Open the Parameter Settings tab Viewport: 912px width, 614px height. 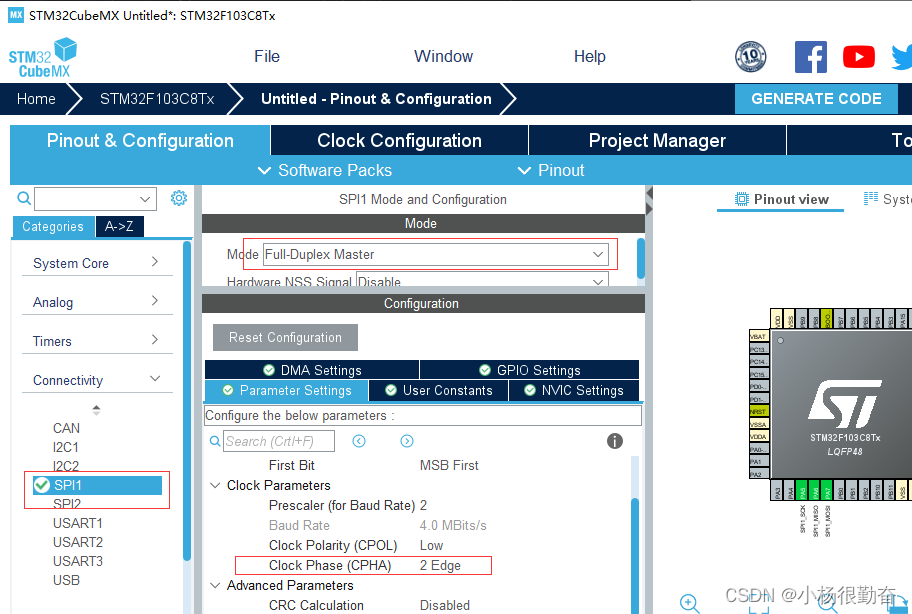point(287,390)
